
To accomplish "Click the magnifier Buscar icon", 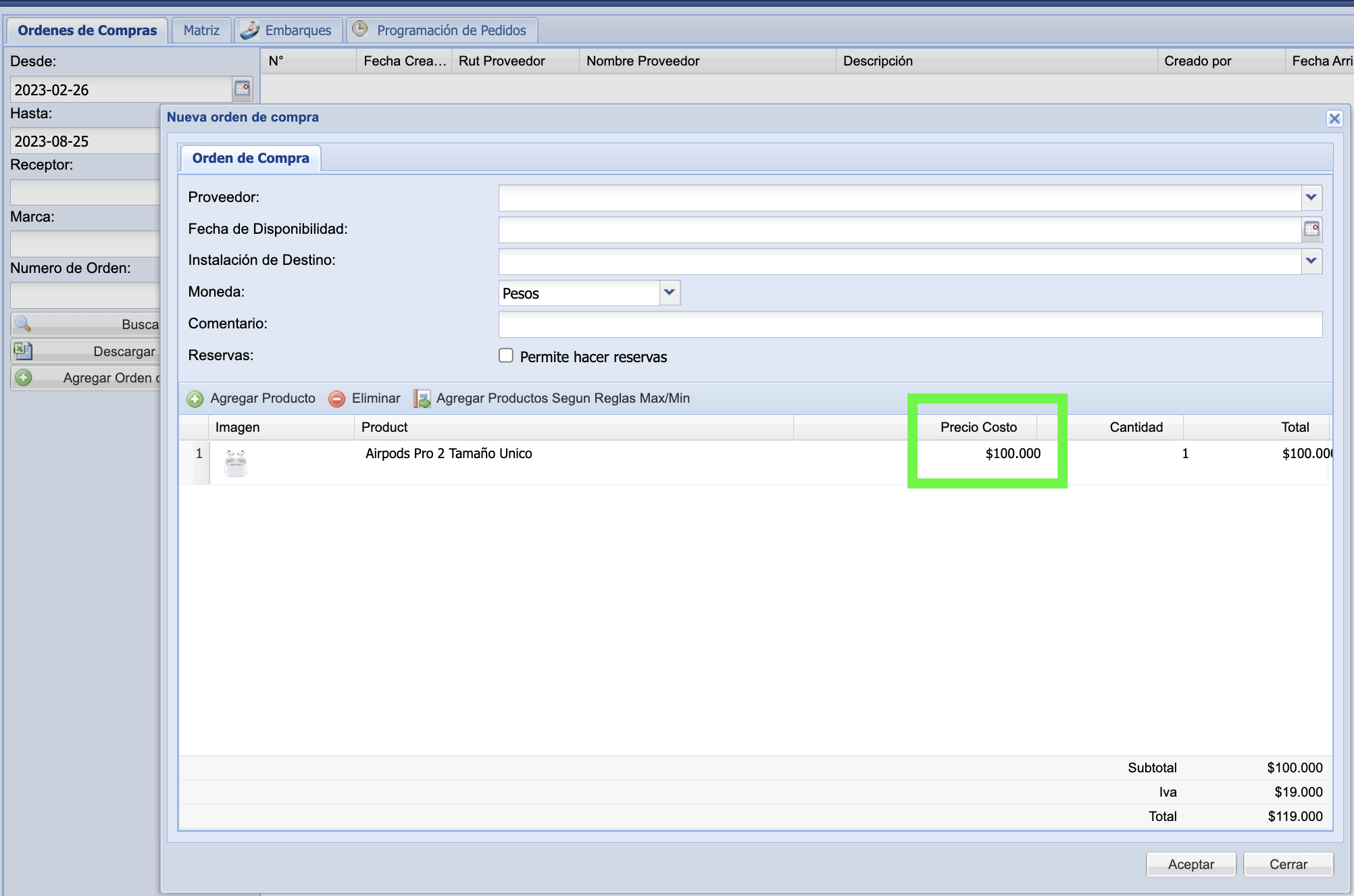I will click(23, 324).
